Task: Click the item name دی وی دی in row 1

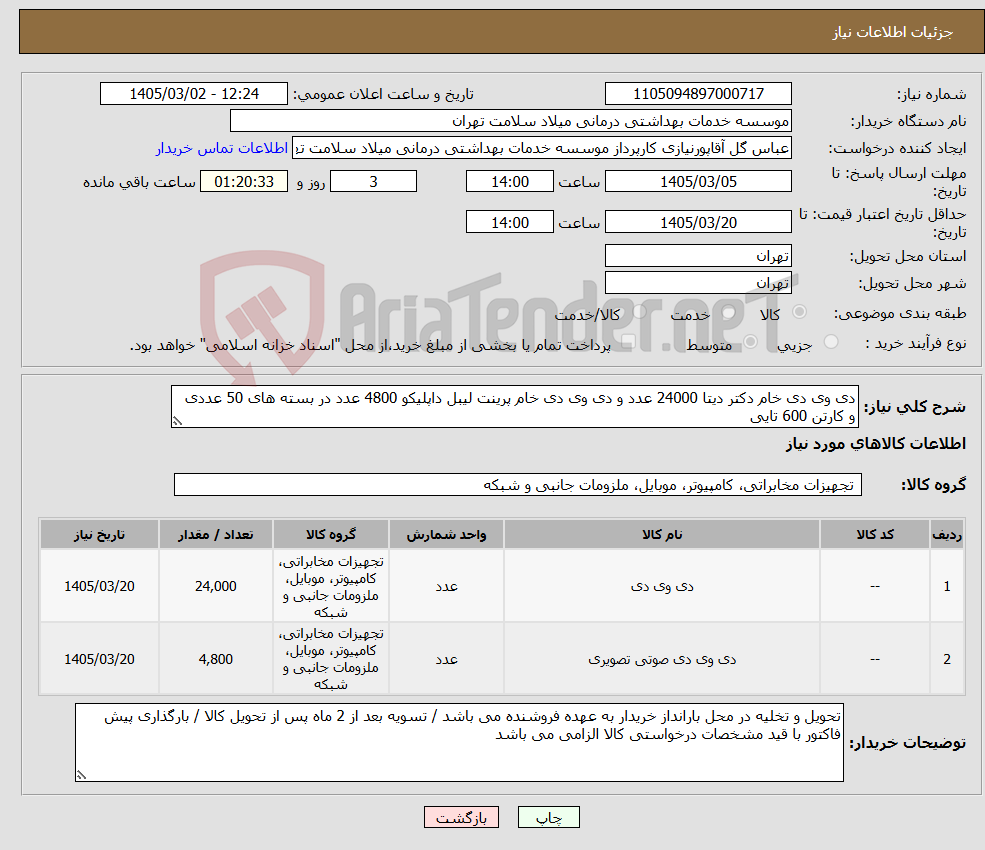Action: point(661,586)
